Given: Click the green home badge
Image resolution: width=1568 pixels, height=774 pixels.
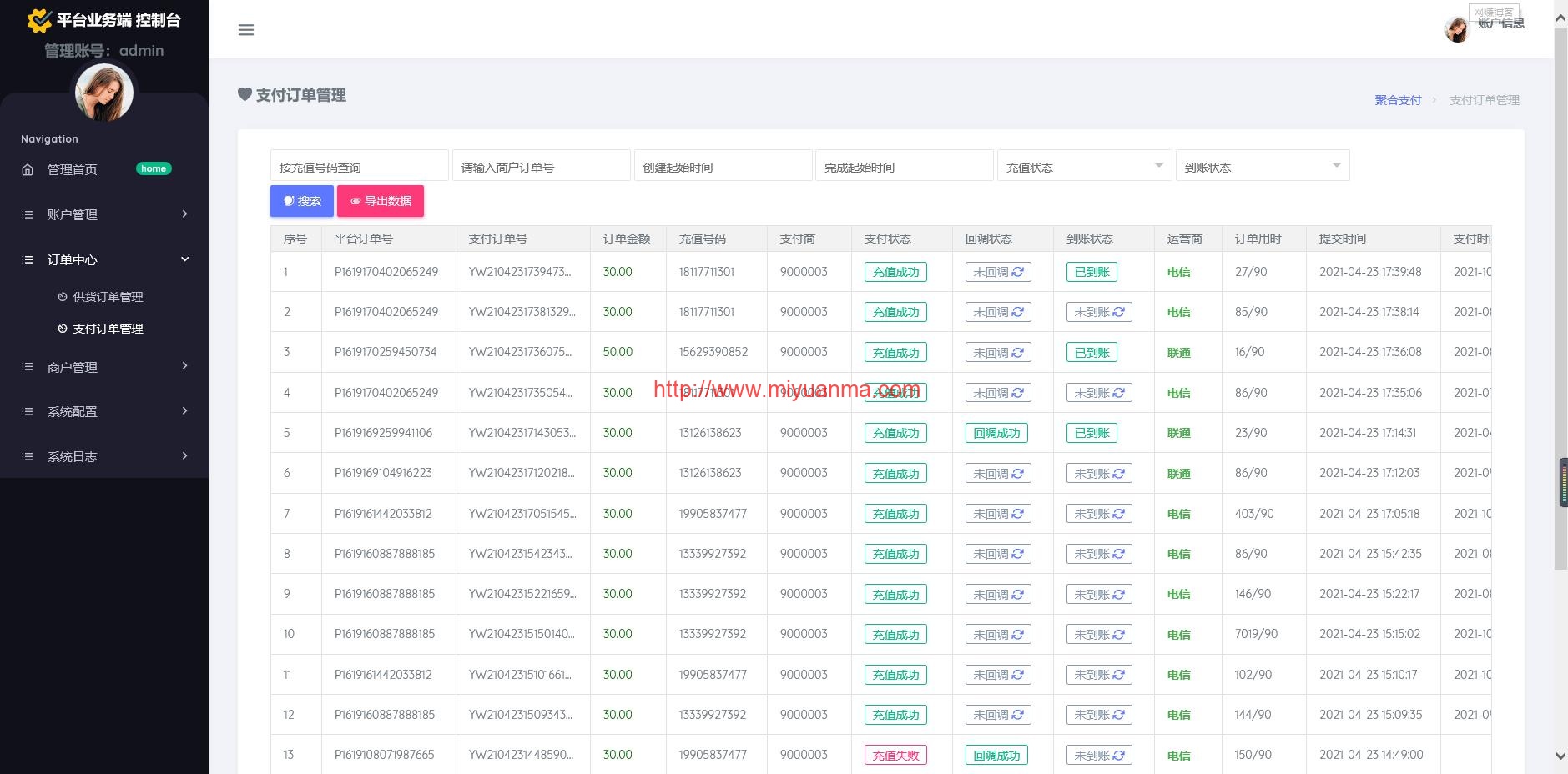Looking at the screenshot, I should click(154, 168).
